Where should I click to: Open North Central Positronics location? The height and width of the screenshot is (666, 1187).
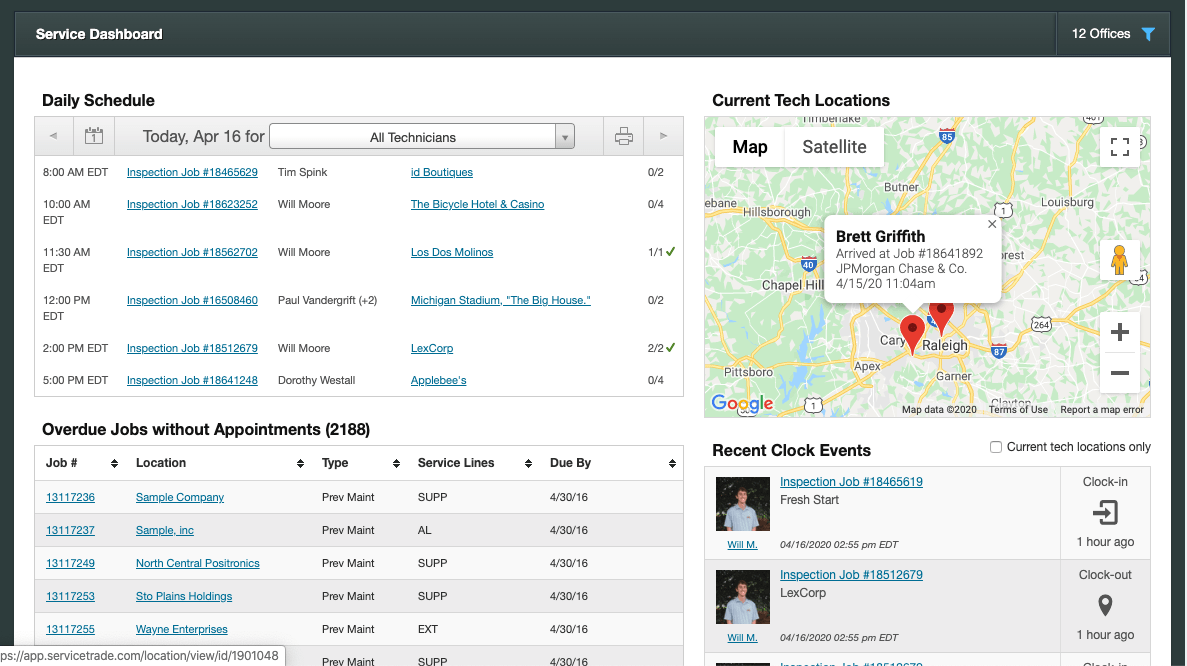[198, 563]
